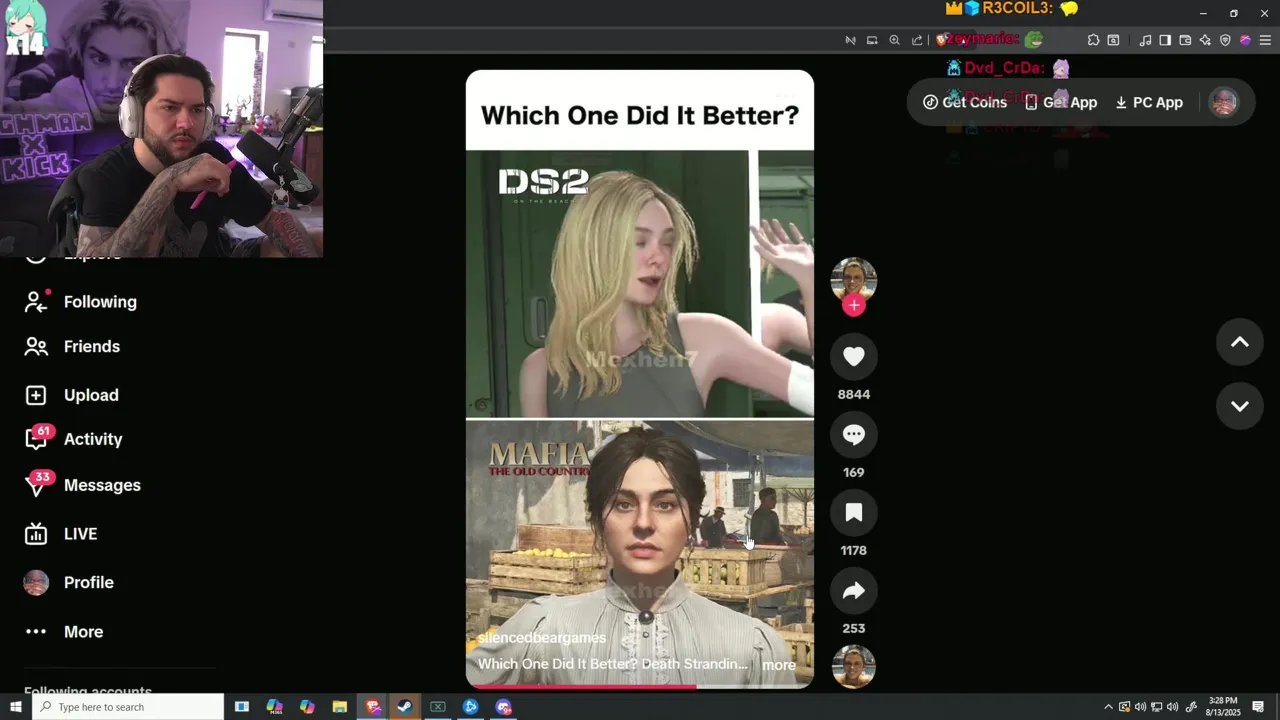Click the Windows Start button
The height and width of the screenshot is (720, 1280).
click(15, 707)
